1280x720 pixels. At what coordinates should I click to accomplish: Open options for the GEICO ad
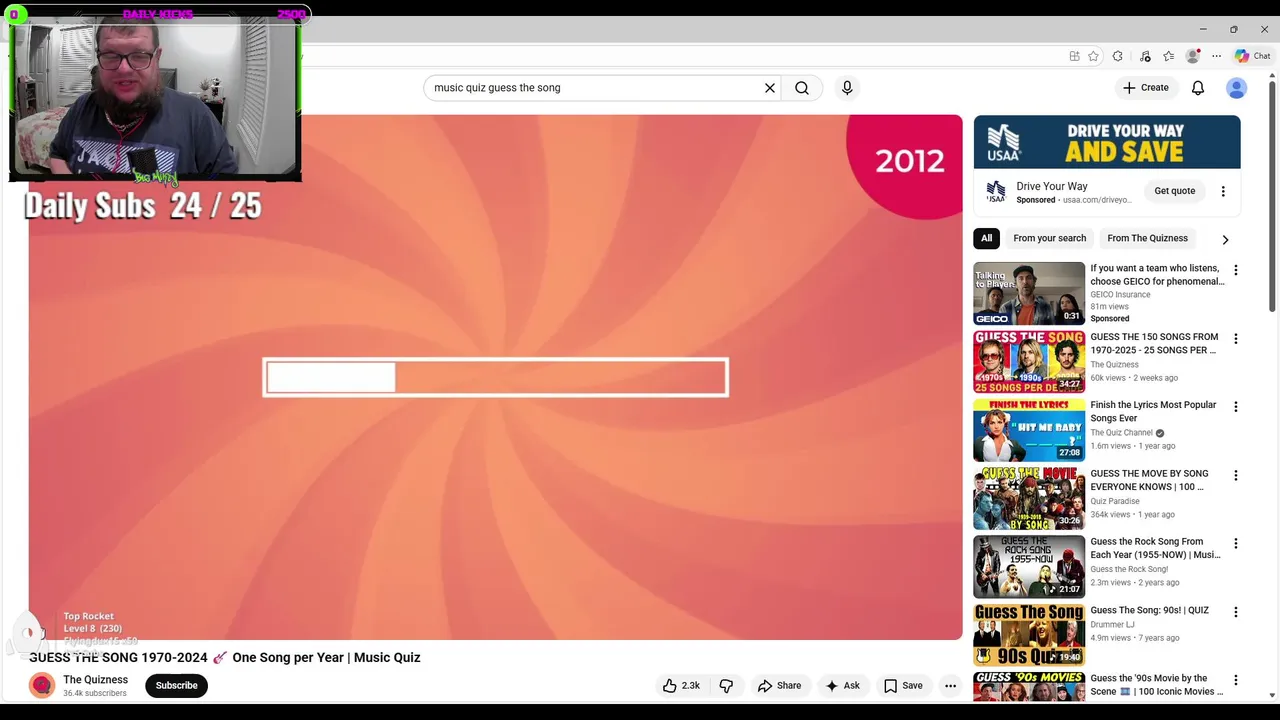point(1236,270)
